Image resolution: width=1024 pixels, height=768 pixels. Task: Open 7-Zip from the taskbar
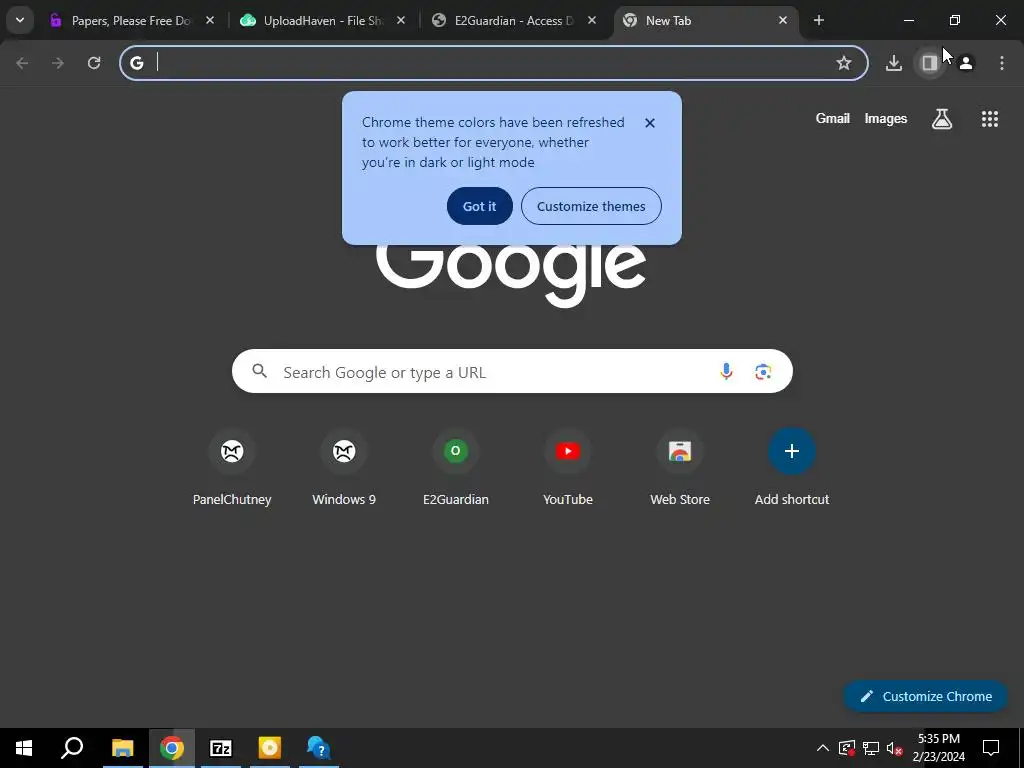point(221,748)
